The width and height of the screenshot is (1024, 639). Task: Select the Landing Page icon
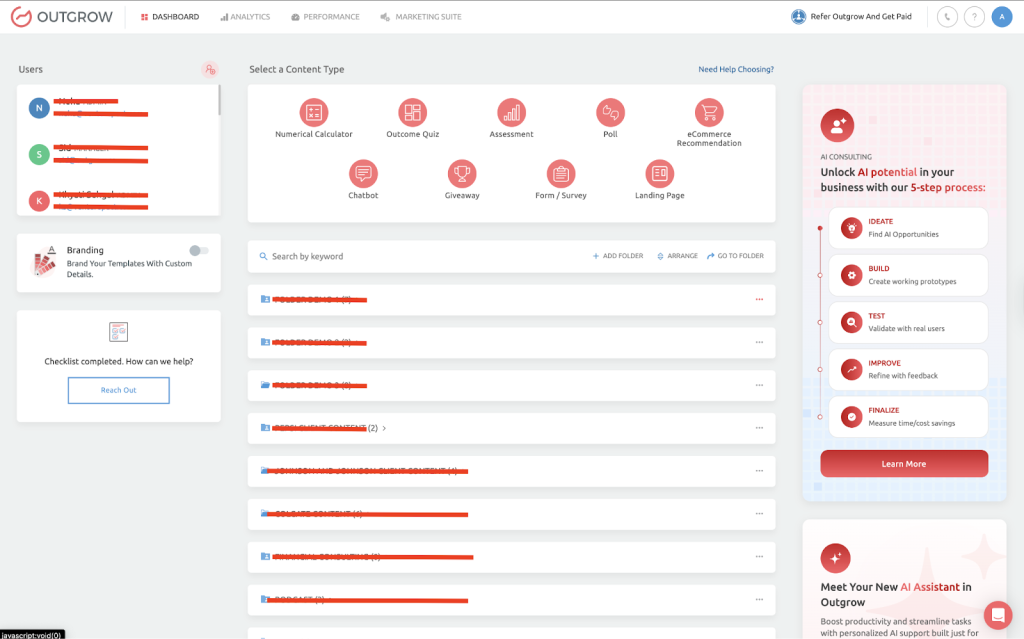(x=659, y=174)
